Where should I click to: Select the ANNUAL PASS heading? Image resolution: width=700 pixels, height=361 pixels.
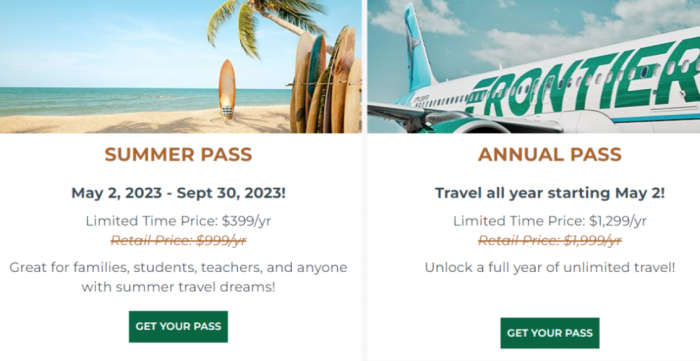[550, 155]
